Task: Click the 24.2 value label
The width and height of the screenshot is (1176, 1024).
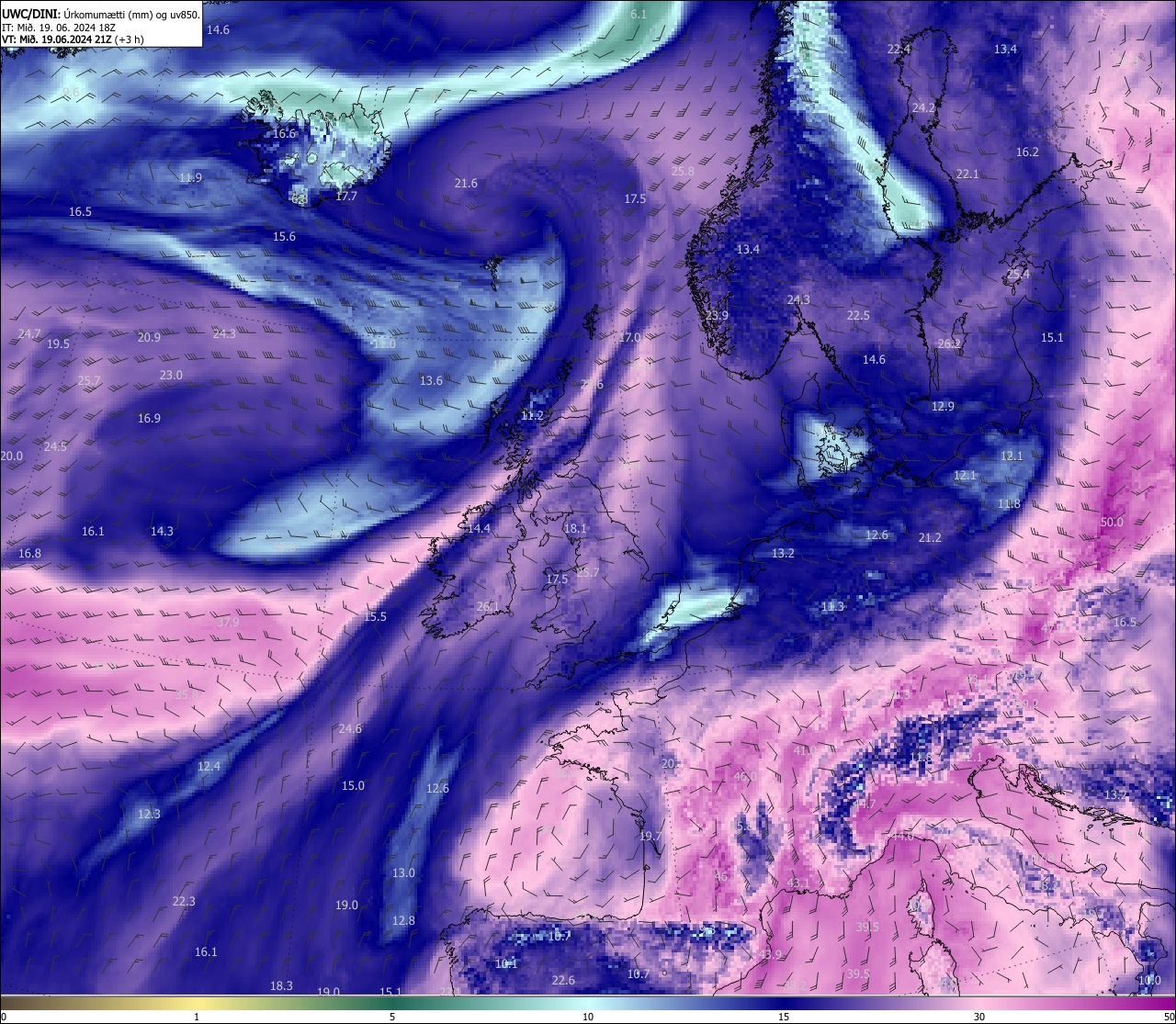Action: tap(923, 108)
